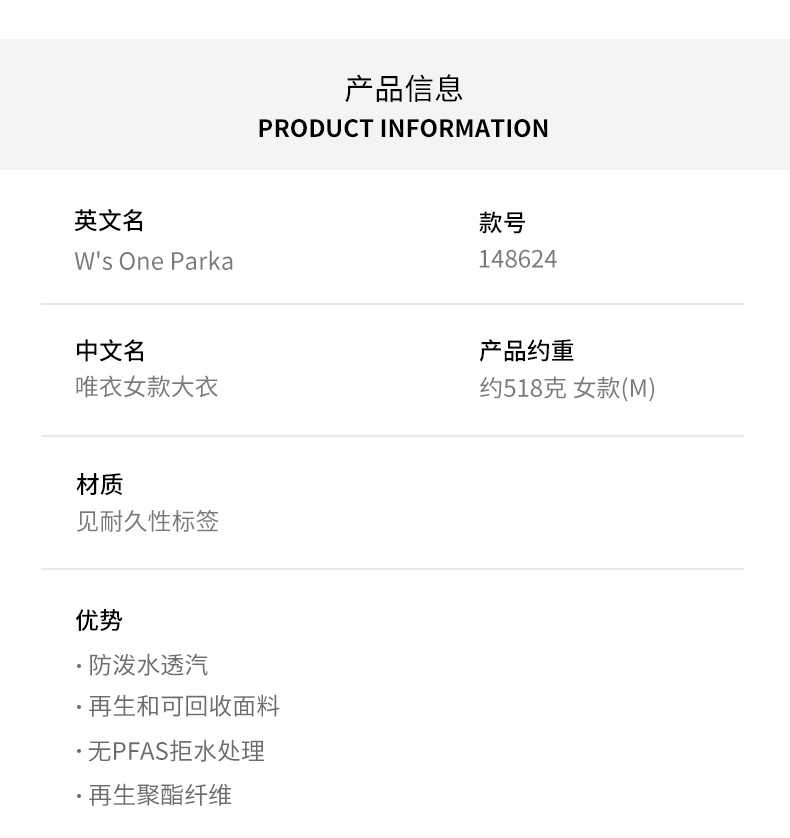
Task: Click the divider line below 见耐久性标签
Action: pos(392,569)
